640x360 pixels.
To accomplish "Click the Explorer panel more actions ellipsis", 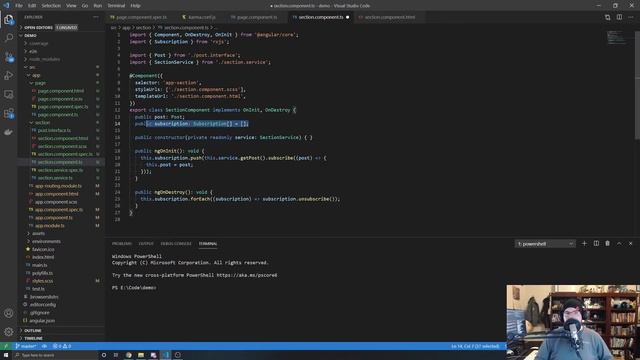I will pyautogui.click(x=96, y=17).
